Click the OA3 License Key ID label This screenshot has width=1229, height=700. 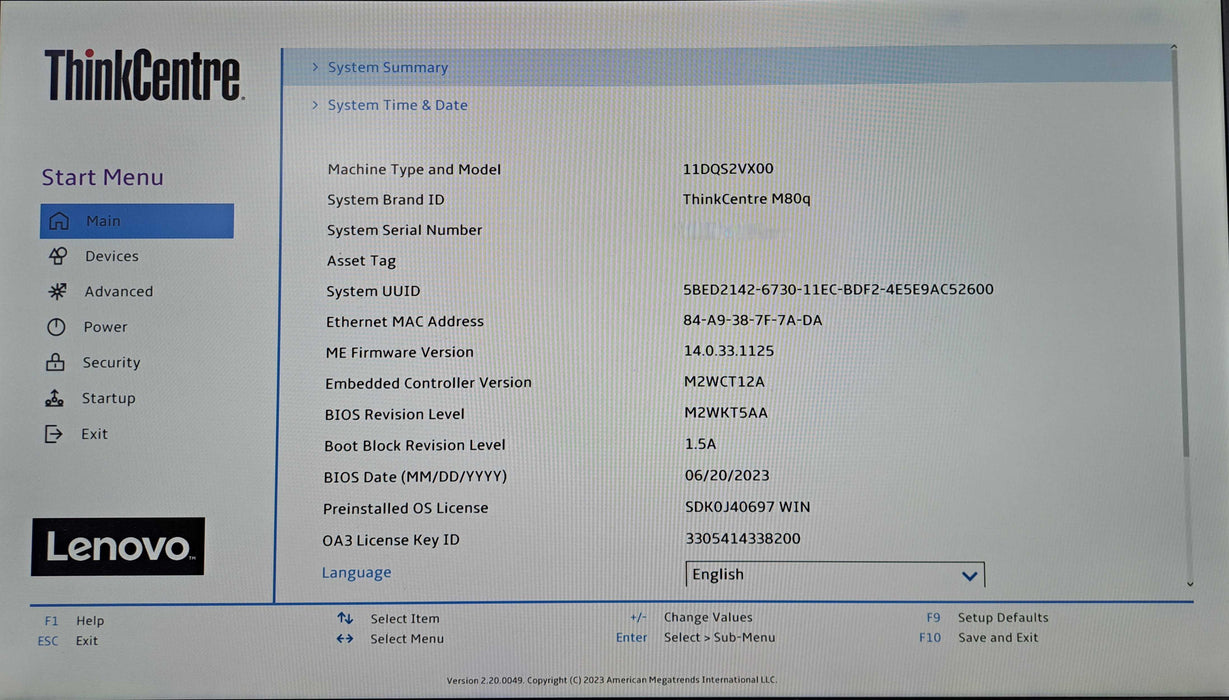(x=391, y=540)
